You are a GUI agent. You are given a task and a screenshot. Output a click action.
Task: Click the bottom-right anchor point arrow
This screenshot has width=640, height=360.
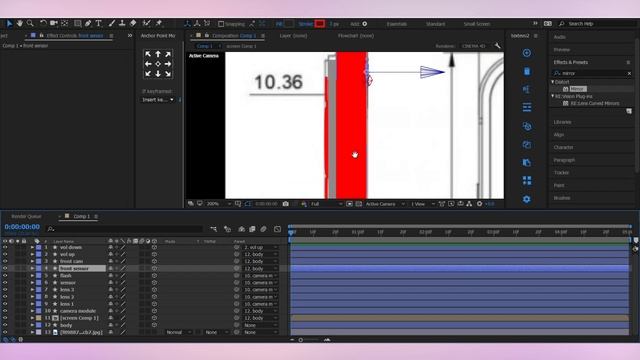168,74
